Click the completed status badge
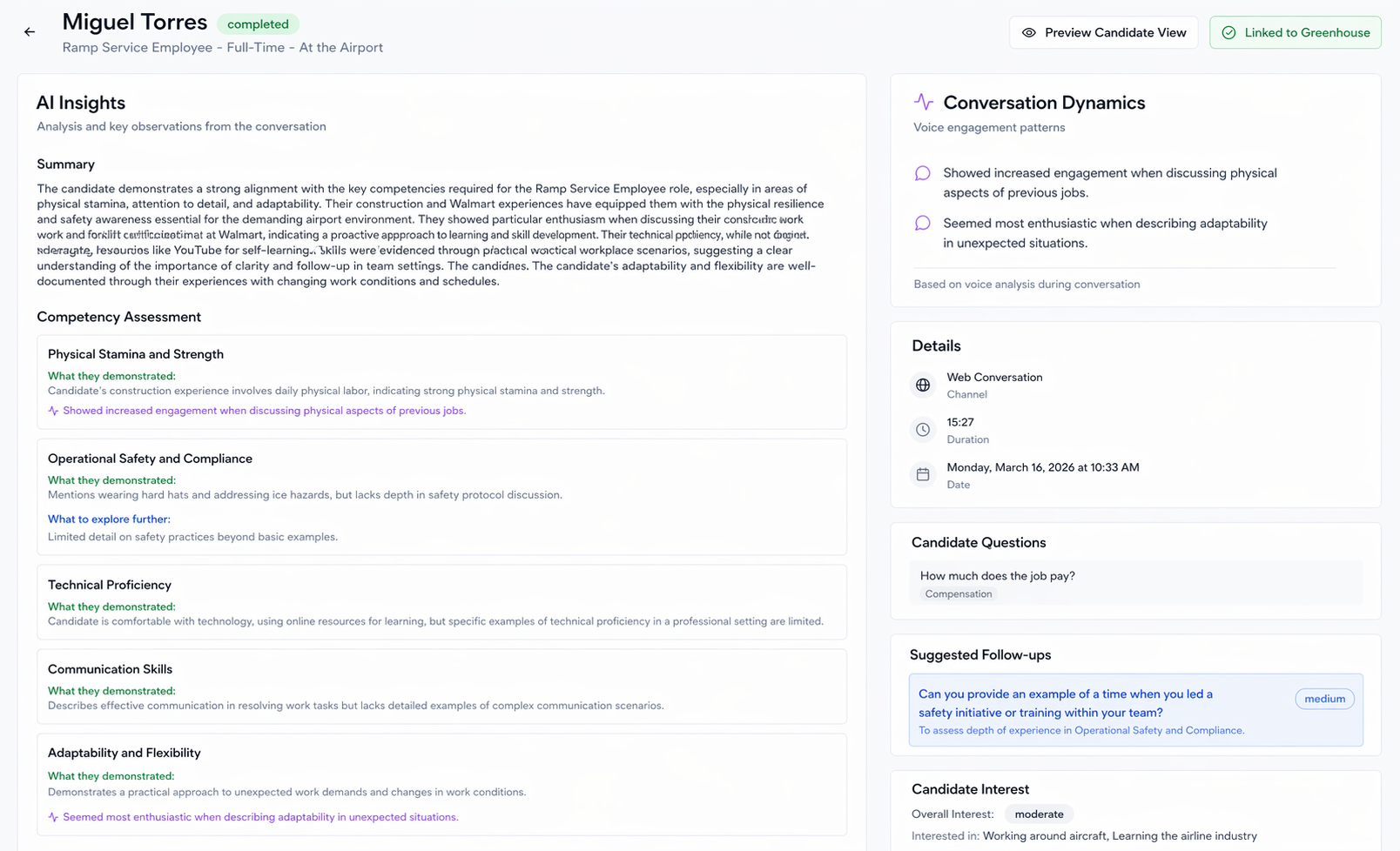The image size is (1400, 851). 258,24
